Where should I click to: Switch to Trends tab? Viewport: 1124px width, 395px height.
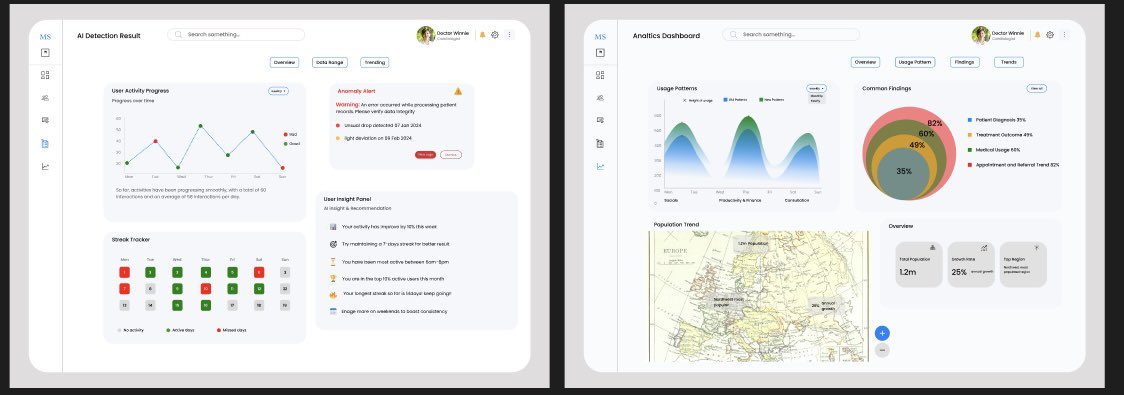(1009, 62)
